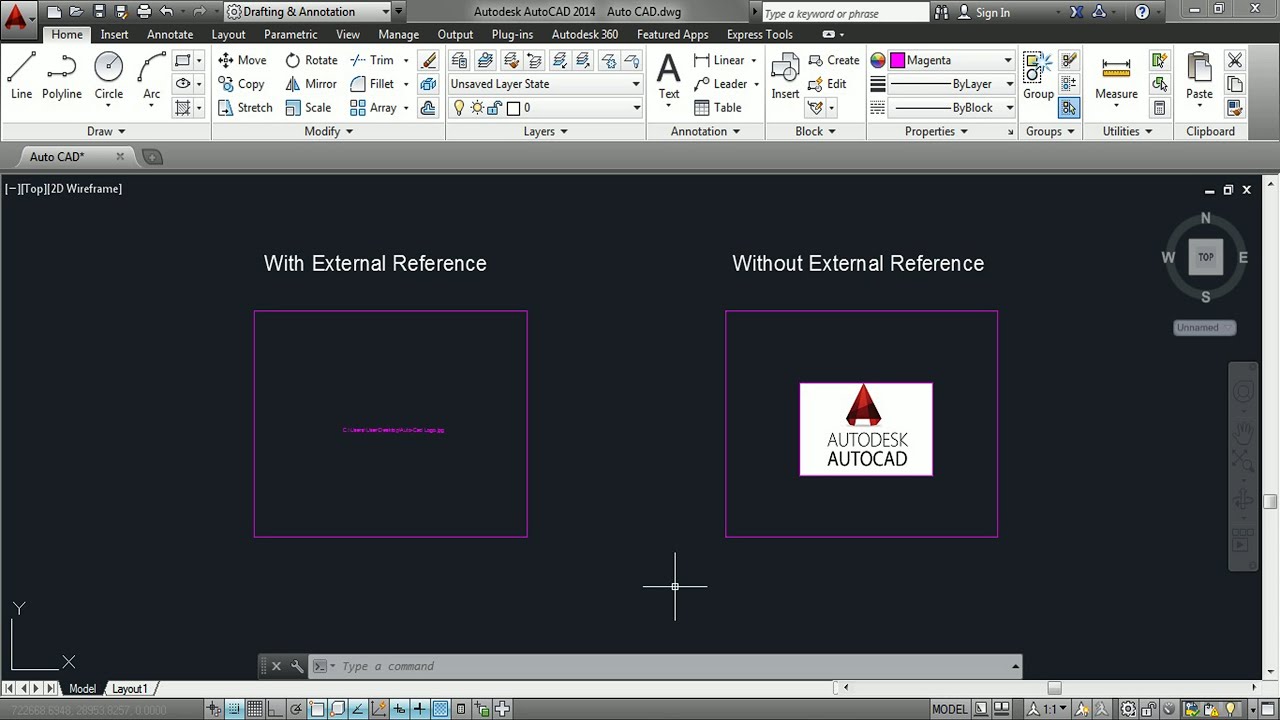This screenshot has height=720, width=1280.
Task: Pick the Arc tool
Action: tap(151, 77)
